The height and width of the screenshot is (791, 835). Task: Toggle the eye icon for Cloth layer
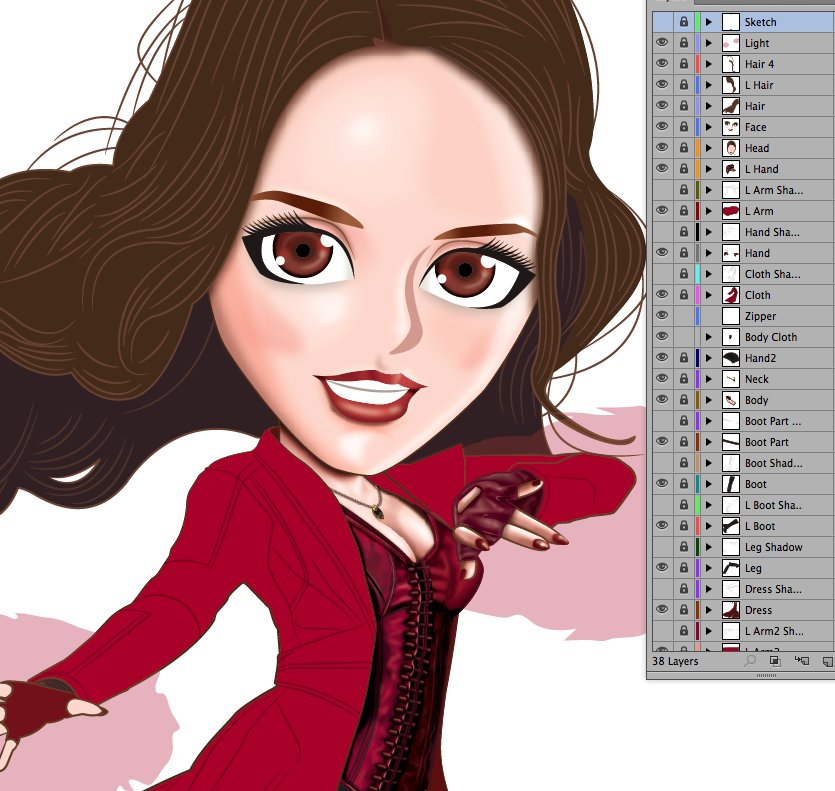662,295
